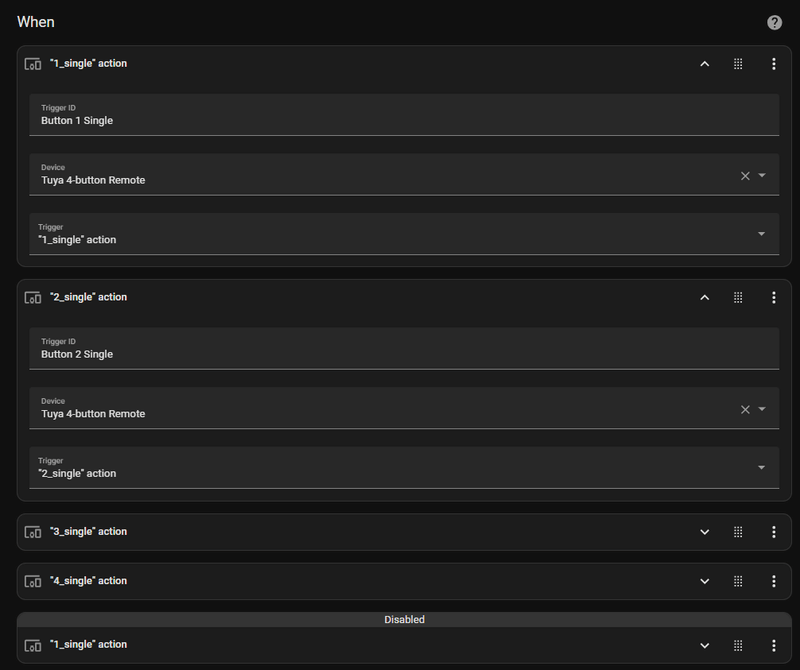Expand the "4_single" action trigger
The width and height of the screenshot is (800, 670).
tap(704, 581)
